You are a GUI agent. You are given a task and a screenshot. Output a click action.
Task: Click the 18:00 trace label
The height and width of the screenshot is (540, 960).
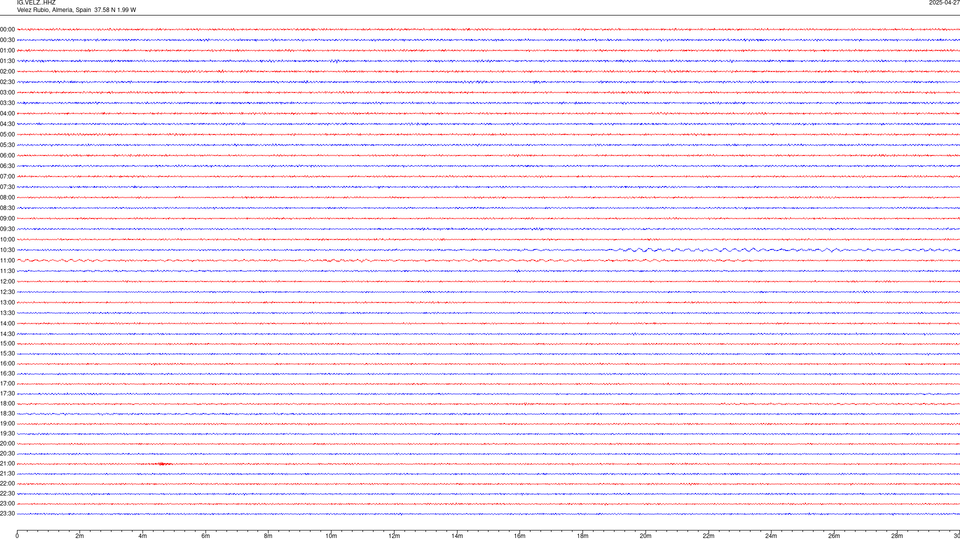7,403
